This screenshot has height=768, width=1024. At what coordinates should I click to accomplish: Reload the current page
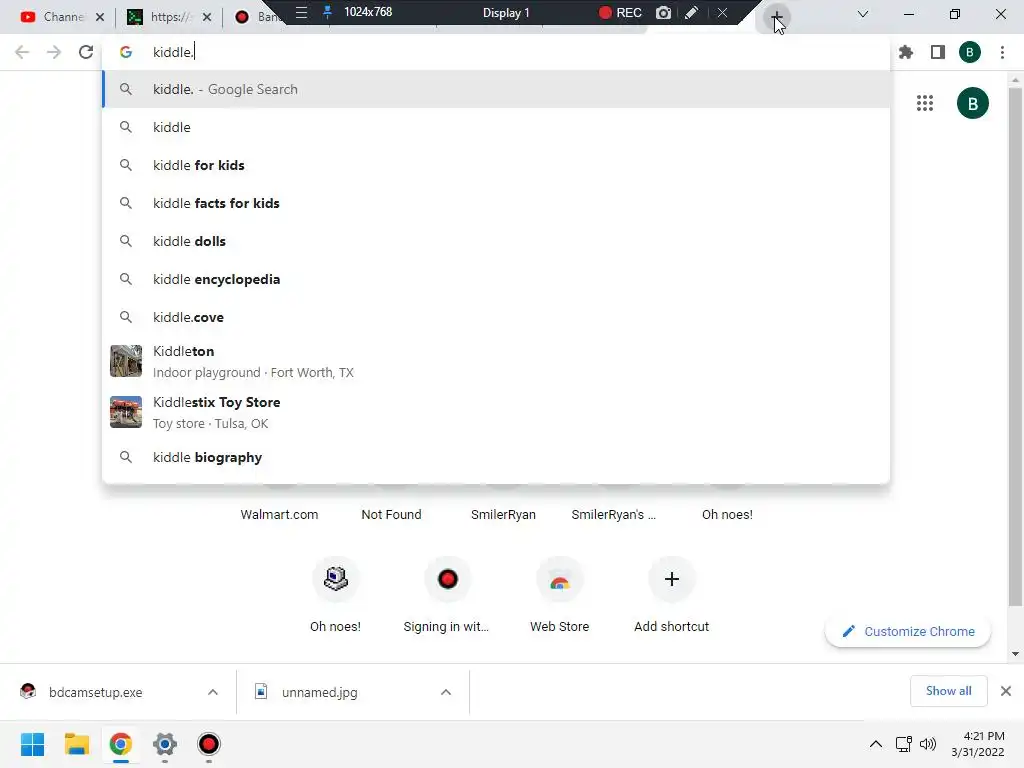click(86, 52)
